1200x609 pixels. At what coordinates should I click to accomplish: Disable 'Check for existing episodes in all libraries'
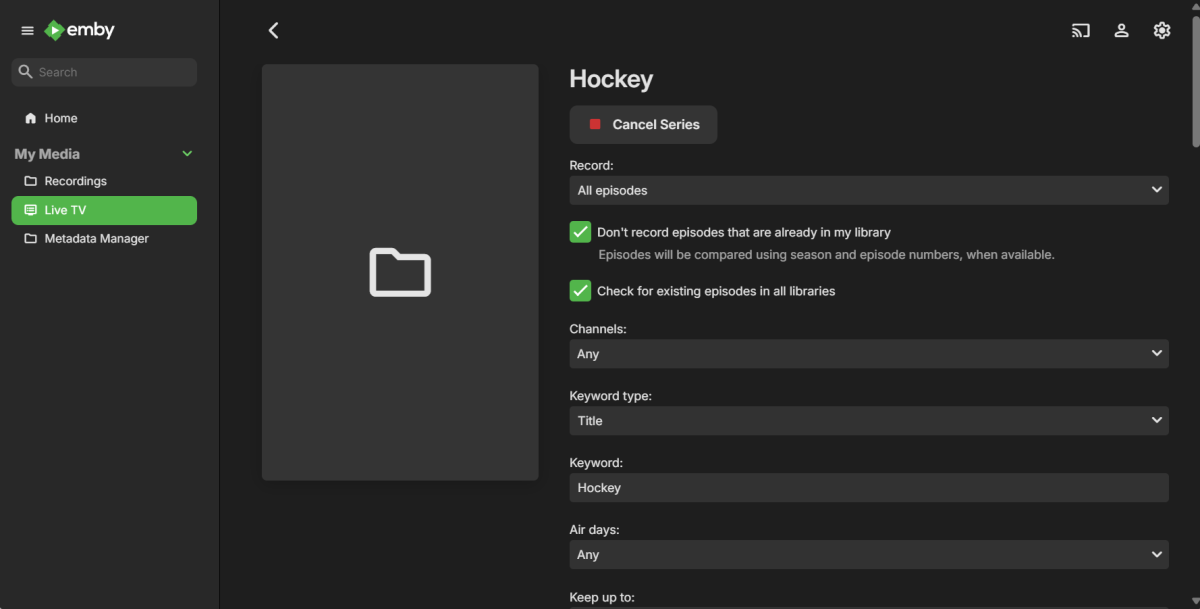580,290
